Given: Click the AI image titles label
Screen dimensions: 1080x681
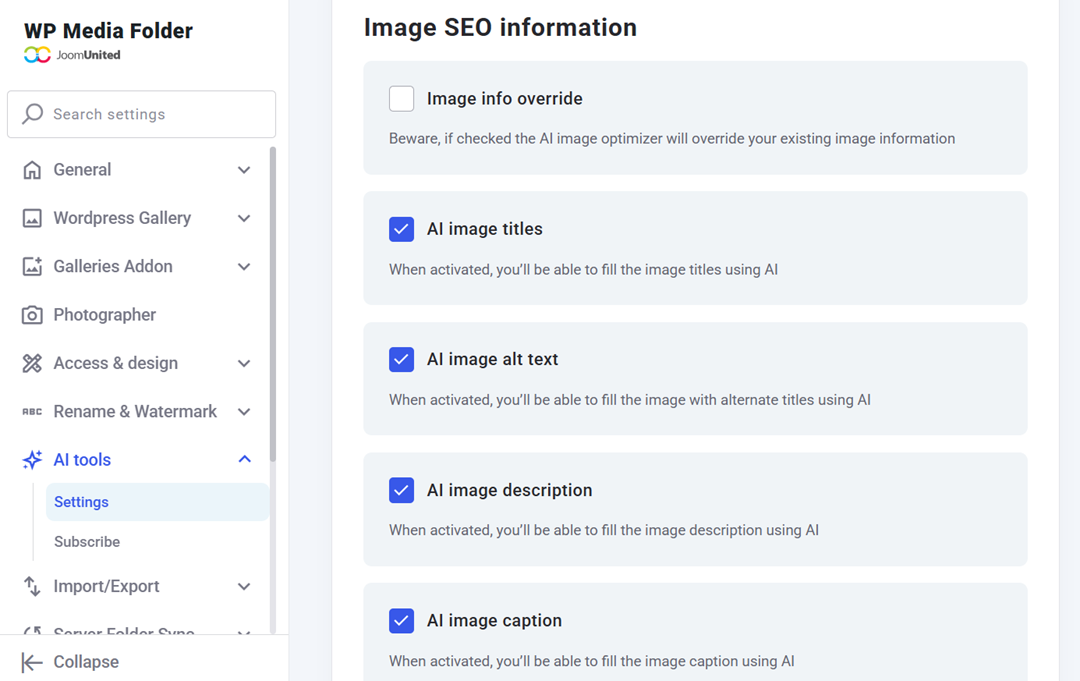Looking at the screenshot, I should click(x=484, y=229).
